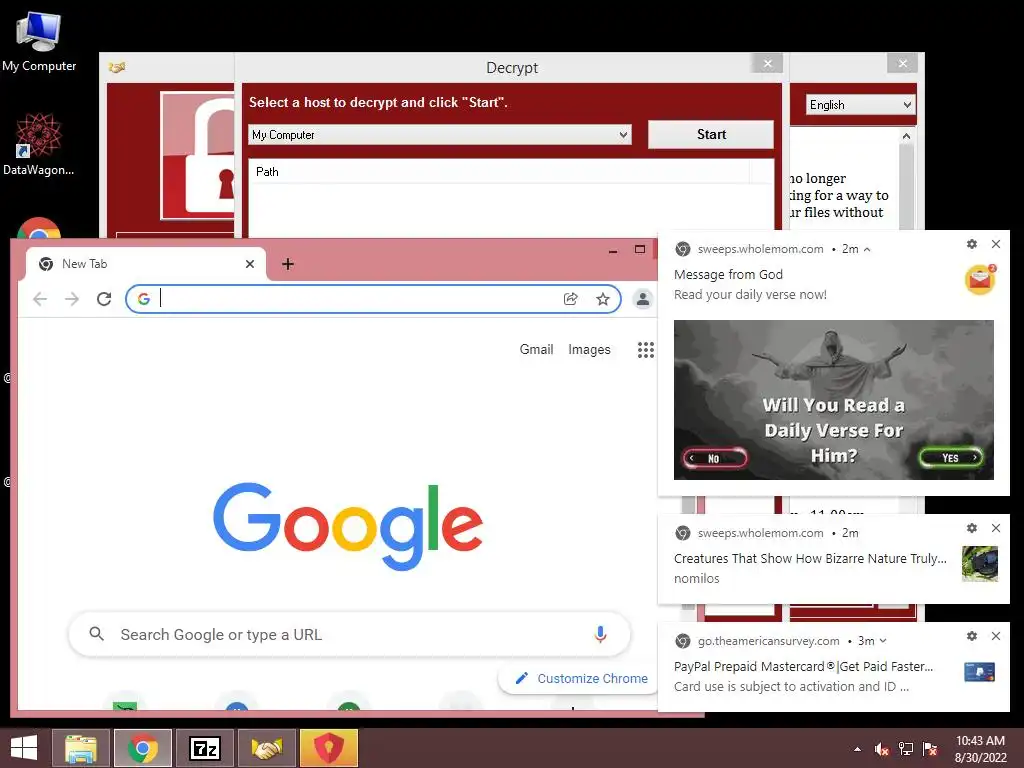Image resolution: width=1024 pixels, height=768 pixels.
Task: Click YES in daily verse notification
Action: (x=950, y=458)
